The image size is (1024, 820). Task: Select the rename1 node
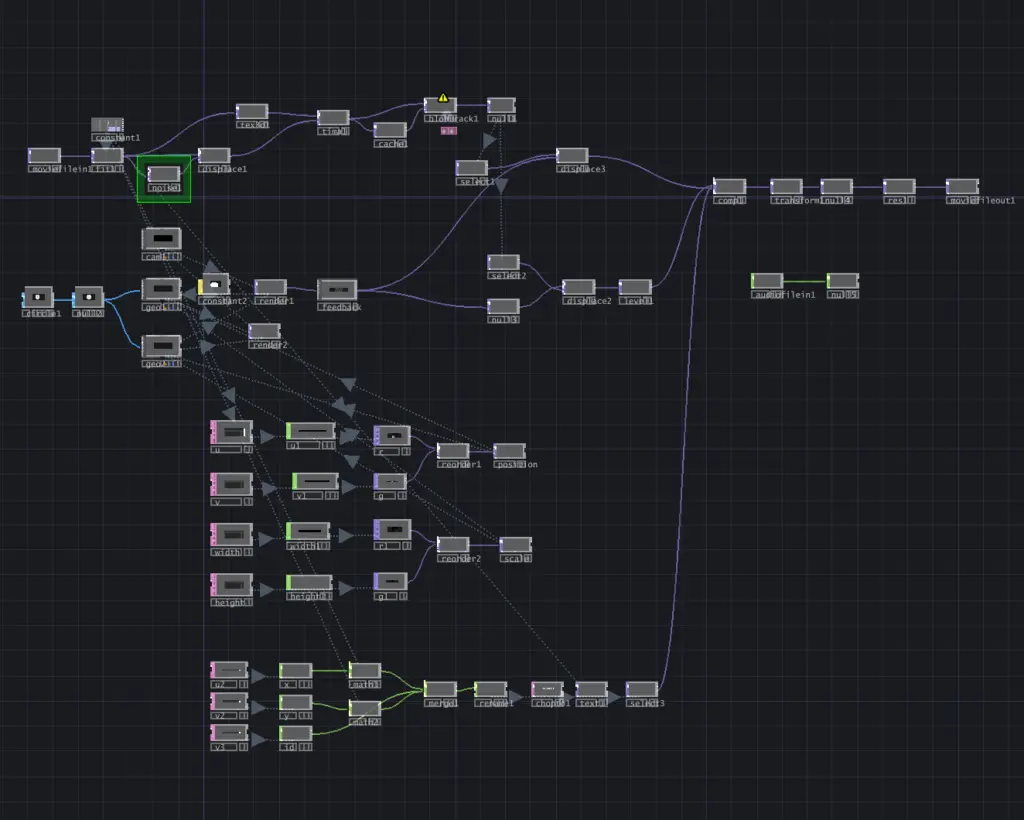coord(490,689)
